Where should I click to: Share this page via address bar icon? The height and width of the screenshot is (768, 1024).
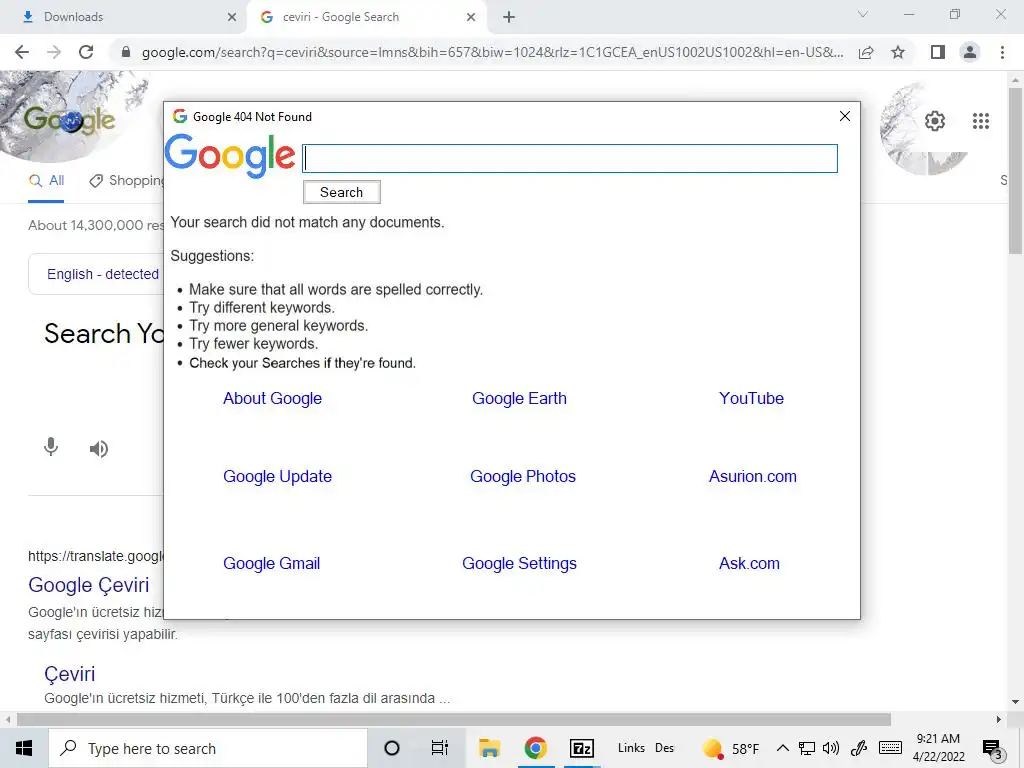[x=866, y=52]
